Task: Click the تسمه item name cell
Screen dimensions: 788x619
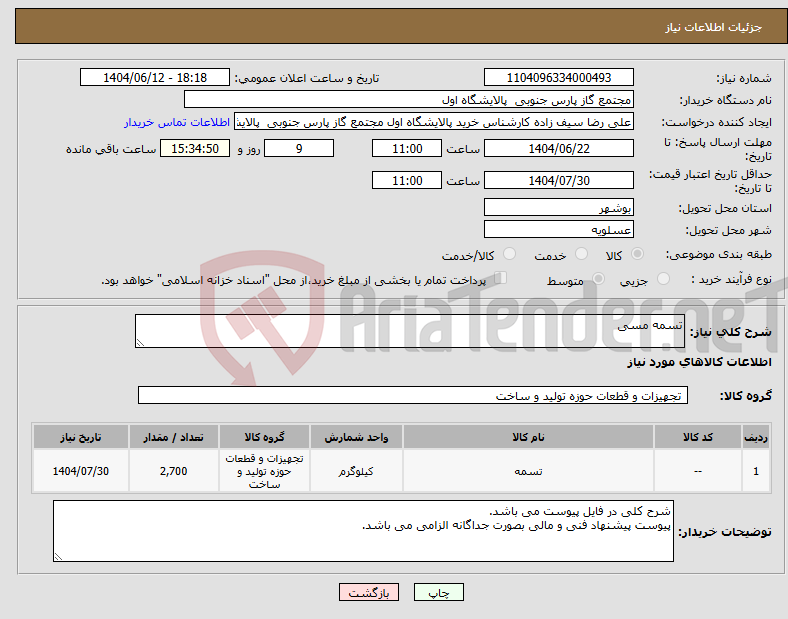Action: [x=528, y=471]
